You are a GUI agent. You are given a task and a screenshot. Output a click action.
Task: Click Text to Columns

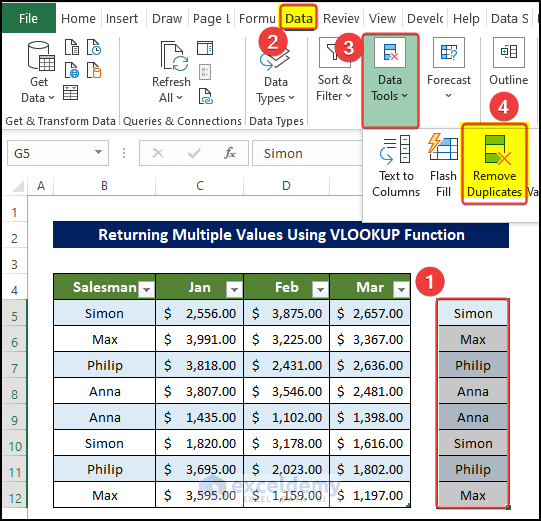click(396, 167)
